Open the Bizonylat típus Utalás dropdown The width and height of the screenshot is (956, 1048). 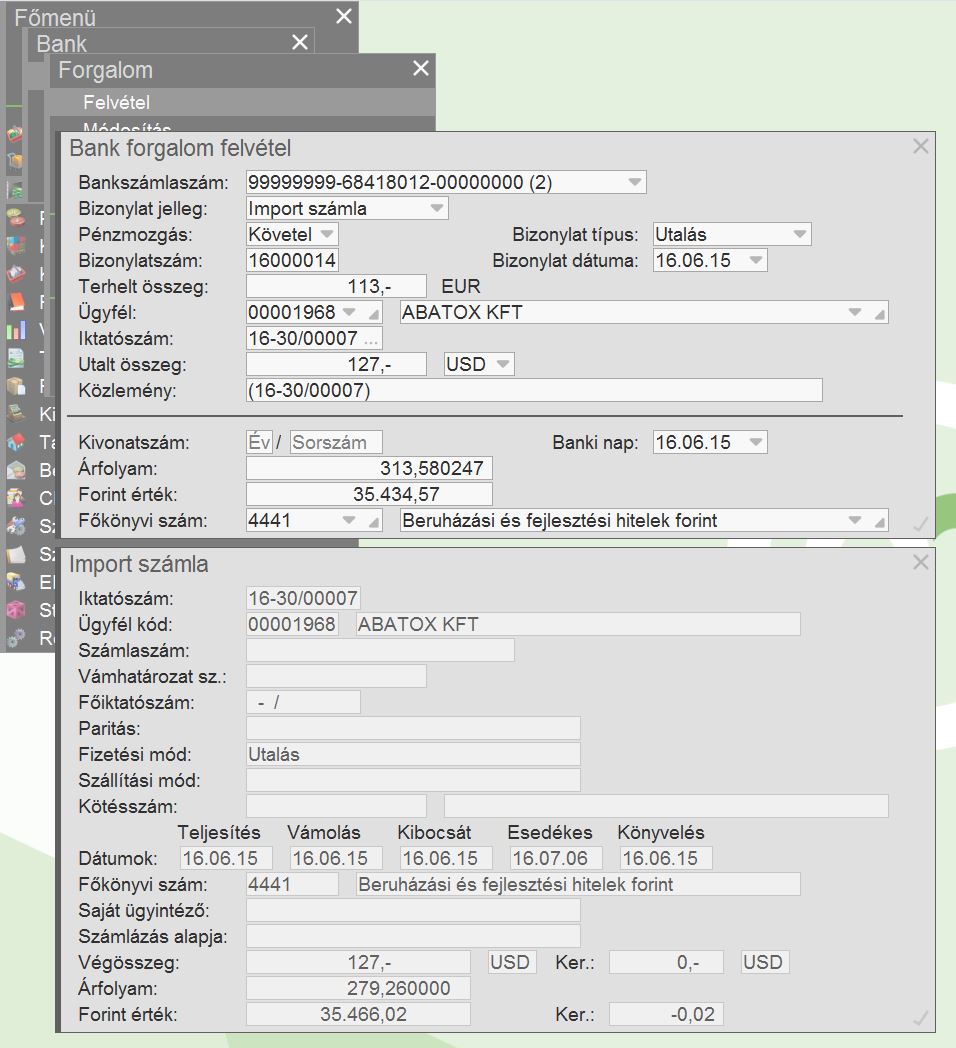[x=799, y=235]
